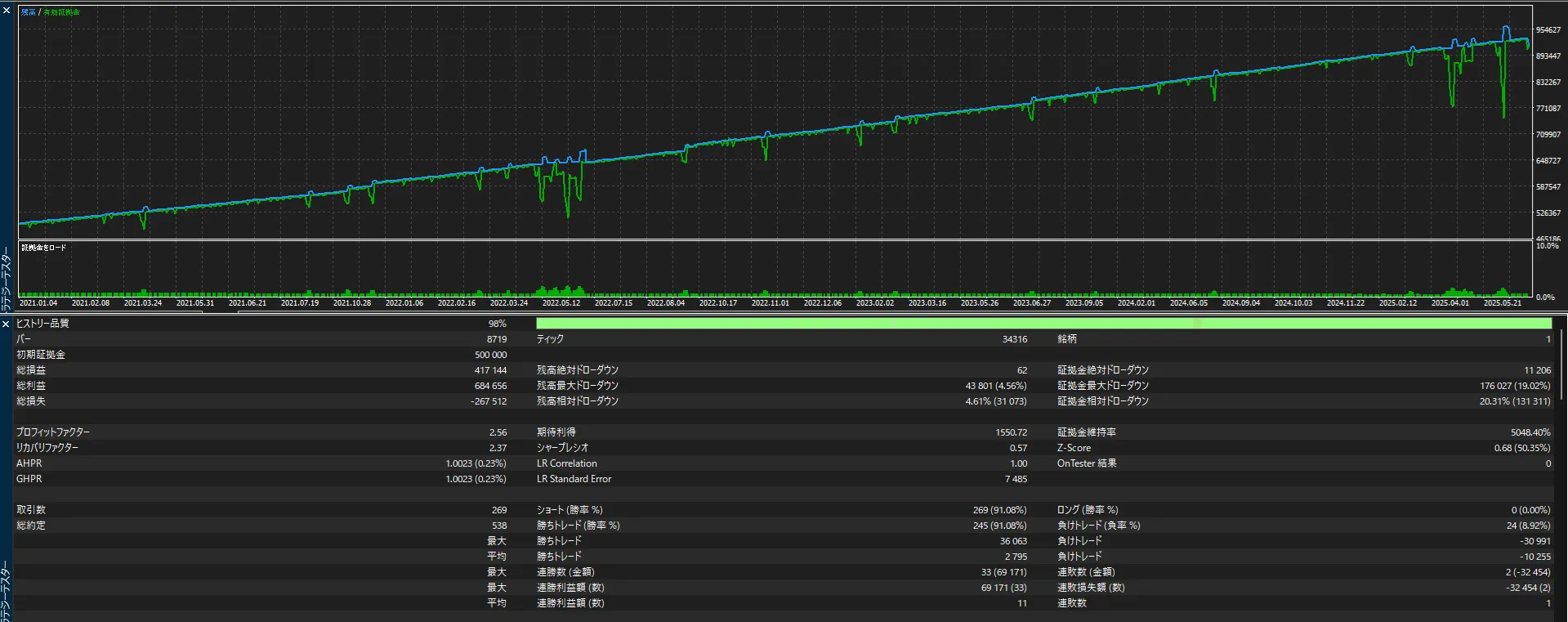Click the largest winning trade value 36 063

[x=1014, y=541]
